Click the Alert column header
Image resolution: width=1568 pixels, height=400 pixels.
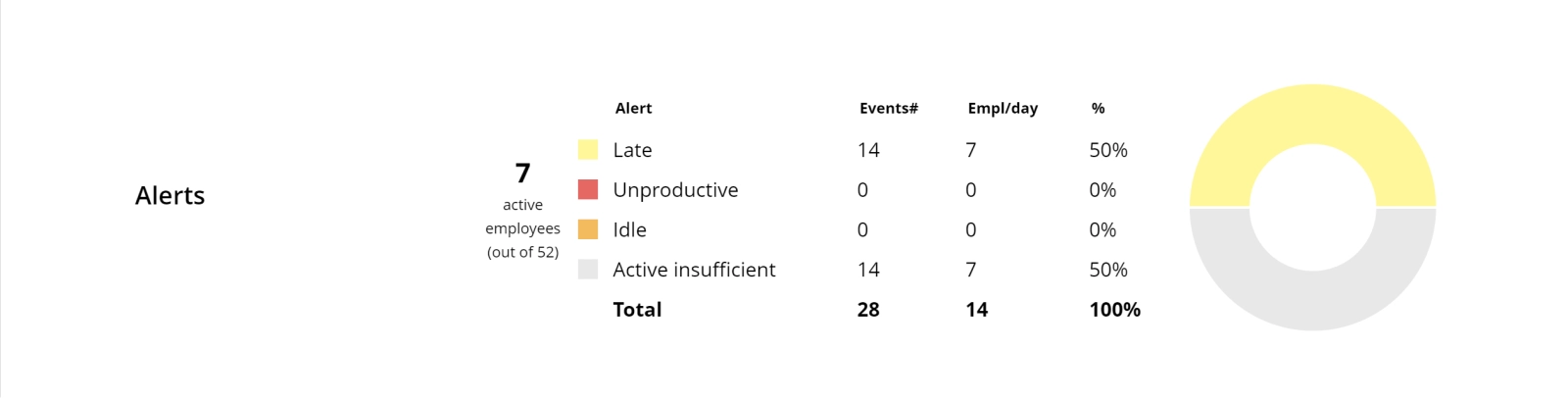[x=633, y=108]
